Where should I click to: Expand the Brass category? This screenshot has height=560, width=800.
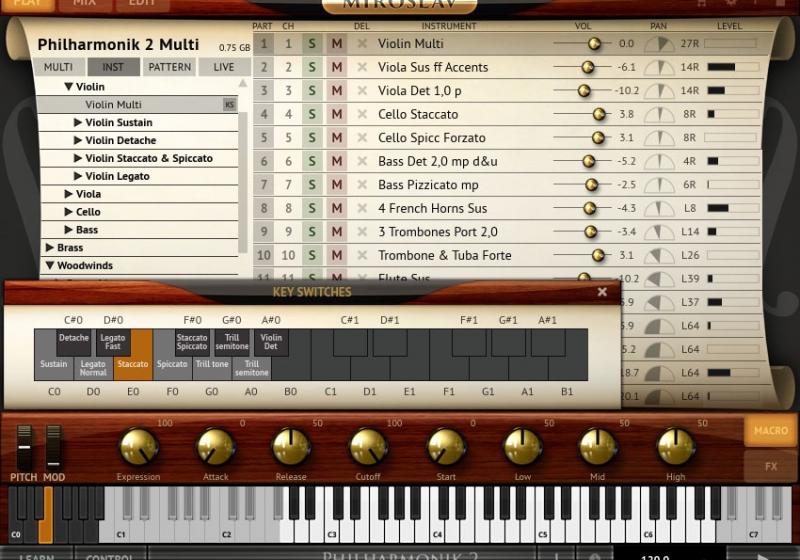tap(50, 248)
